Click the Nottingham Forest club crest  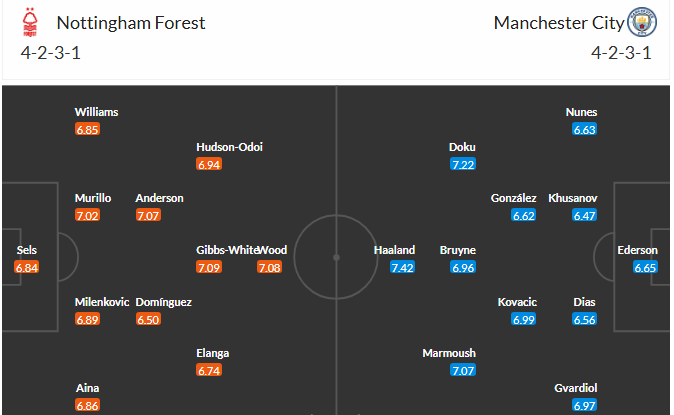tap(30, 22)
